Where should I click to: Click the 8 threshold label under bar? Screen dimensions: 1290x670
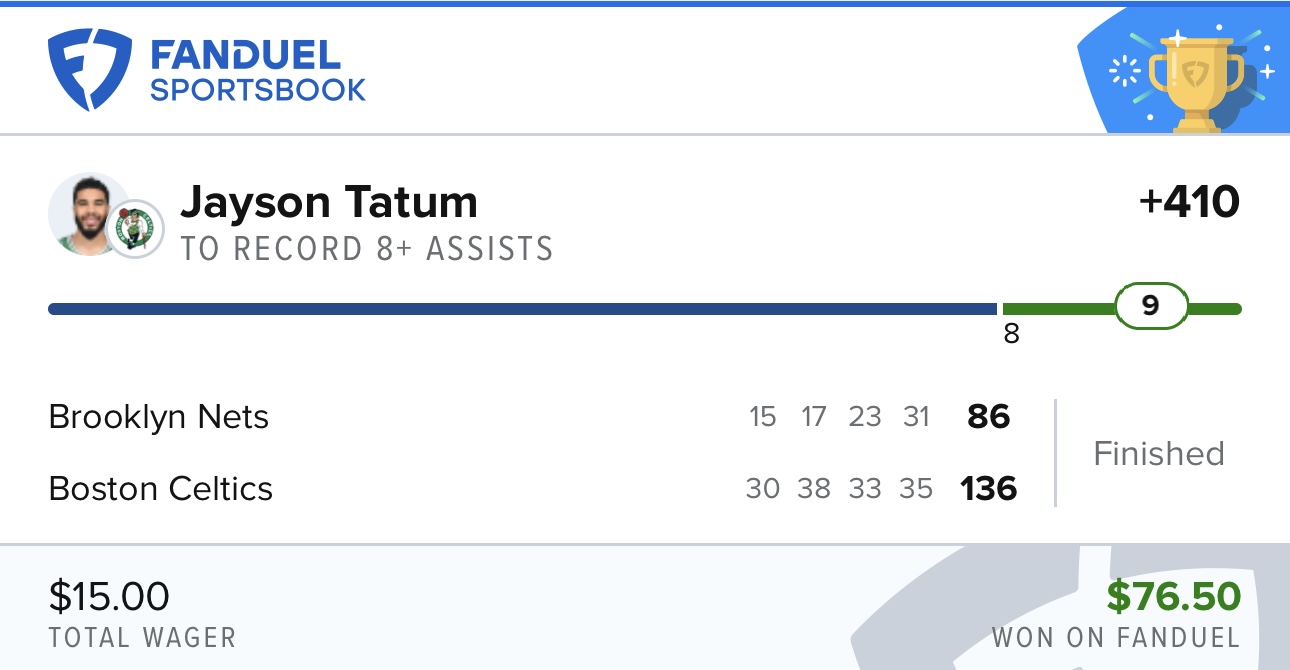1011,334
